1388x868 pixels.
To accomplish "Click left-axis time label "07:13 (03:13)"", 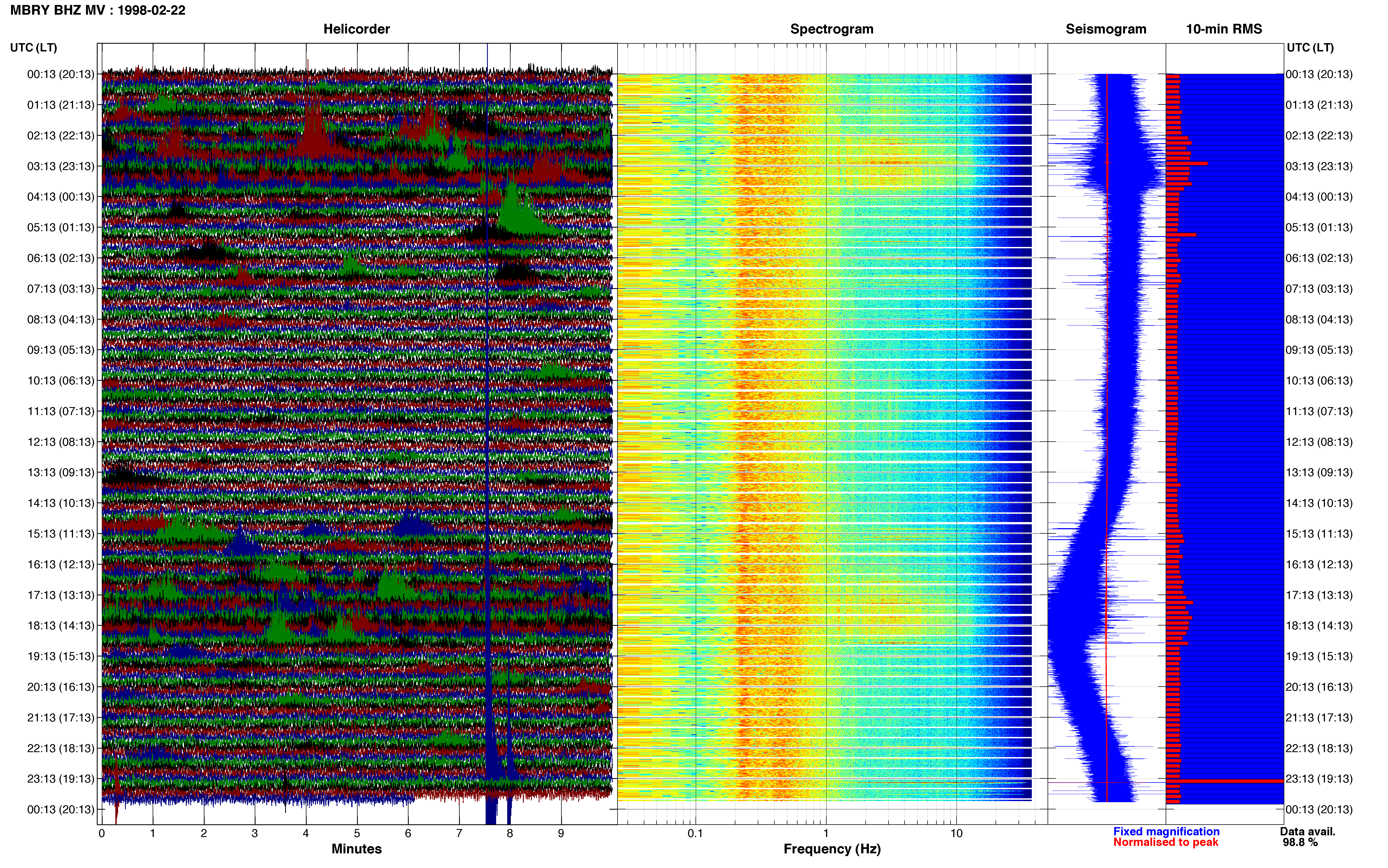I will coord(60,288).
